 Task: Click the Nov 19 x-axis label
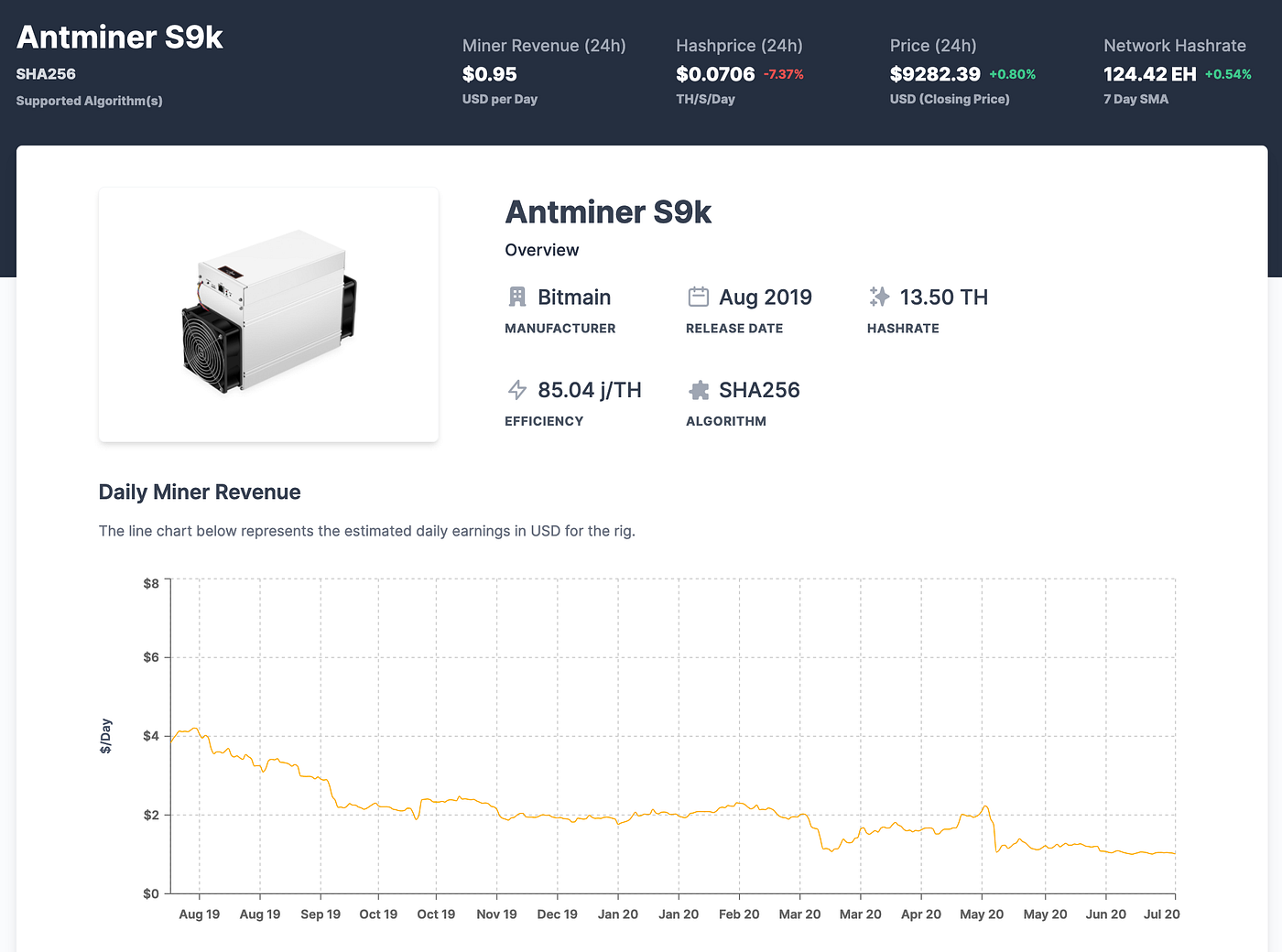pyautogui.click(x=496, y=914)
